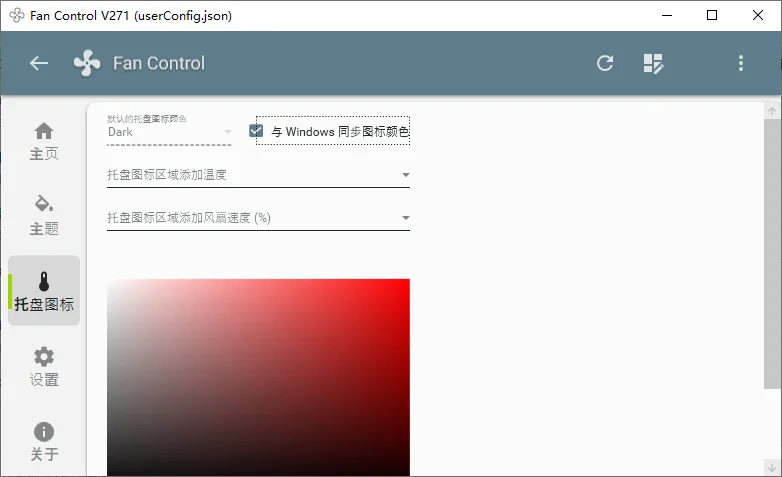Screen dimensions: 782x477
Task: Pick a color in the red gradient picker
Action: (x=258, y=377)
